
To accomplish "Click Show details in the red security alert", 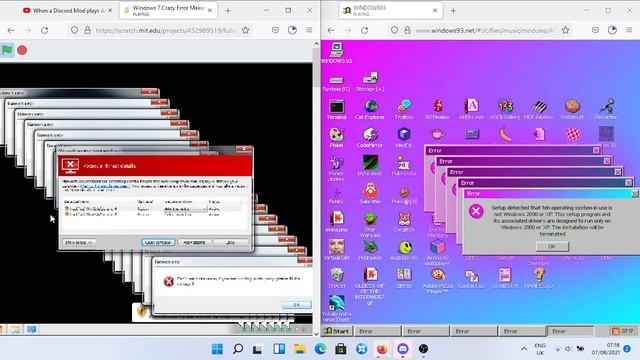I will (79, 242).
